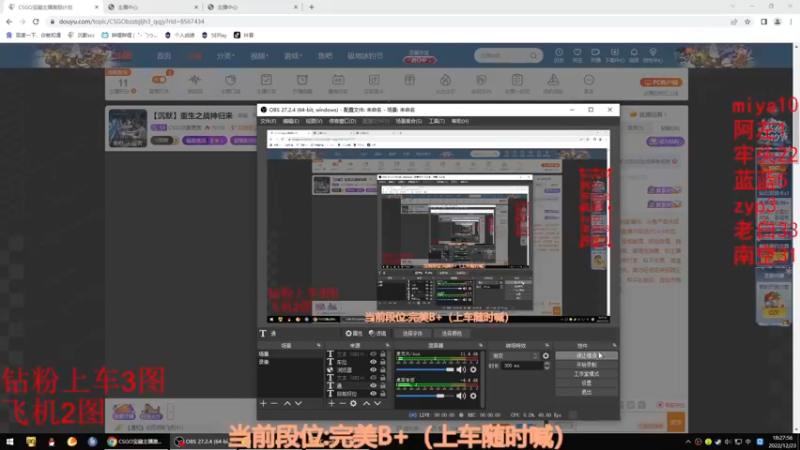The height and width of the screenshot is (450, 800).
Task: Add a new scene with plus icon
Action: point(263,404)
